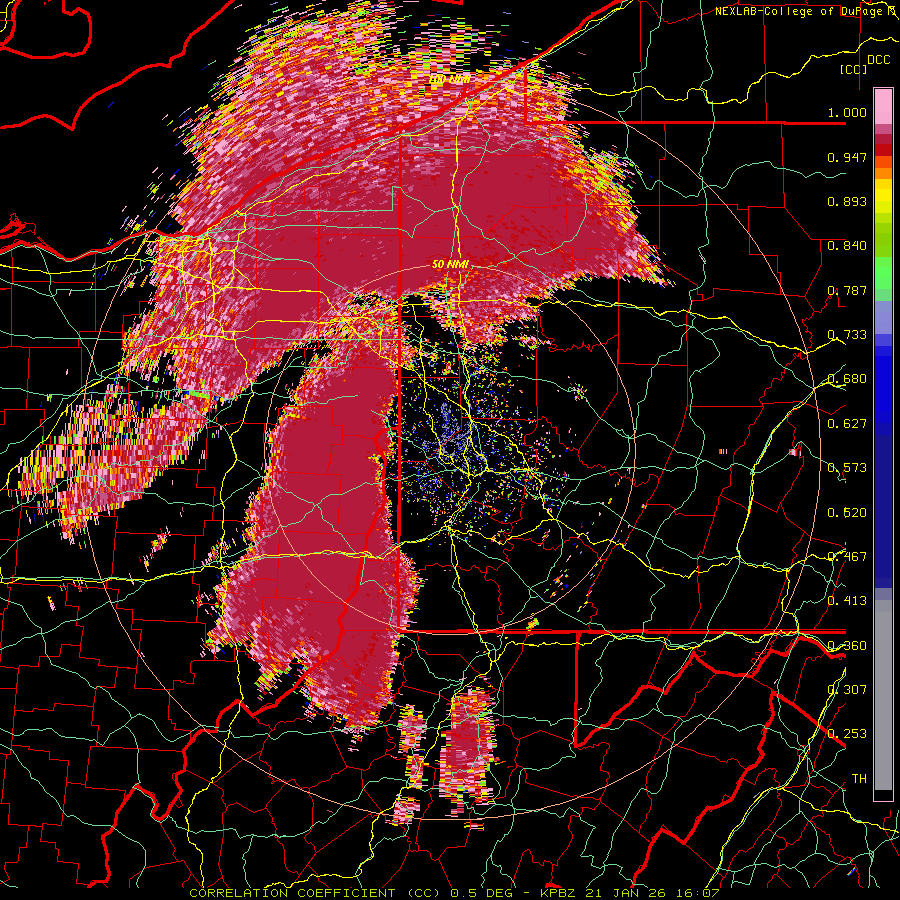
Task: Click the 0.253 scale value
Action: (x=847, y=734)
